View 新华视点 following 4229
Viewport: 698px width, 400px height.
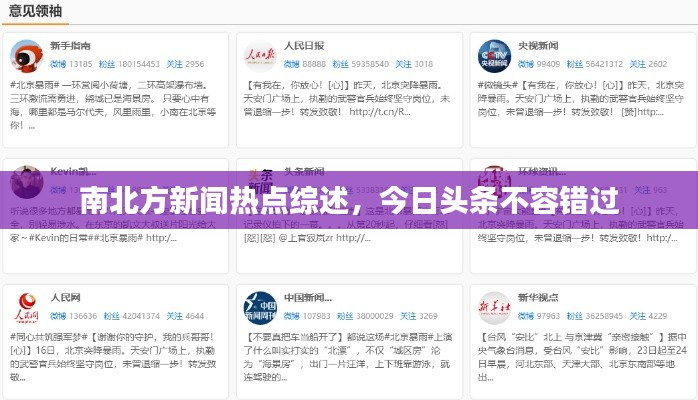(649, 316)
